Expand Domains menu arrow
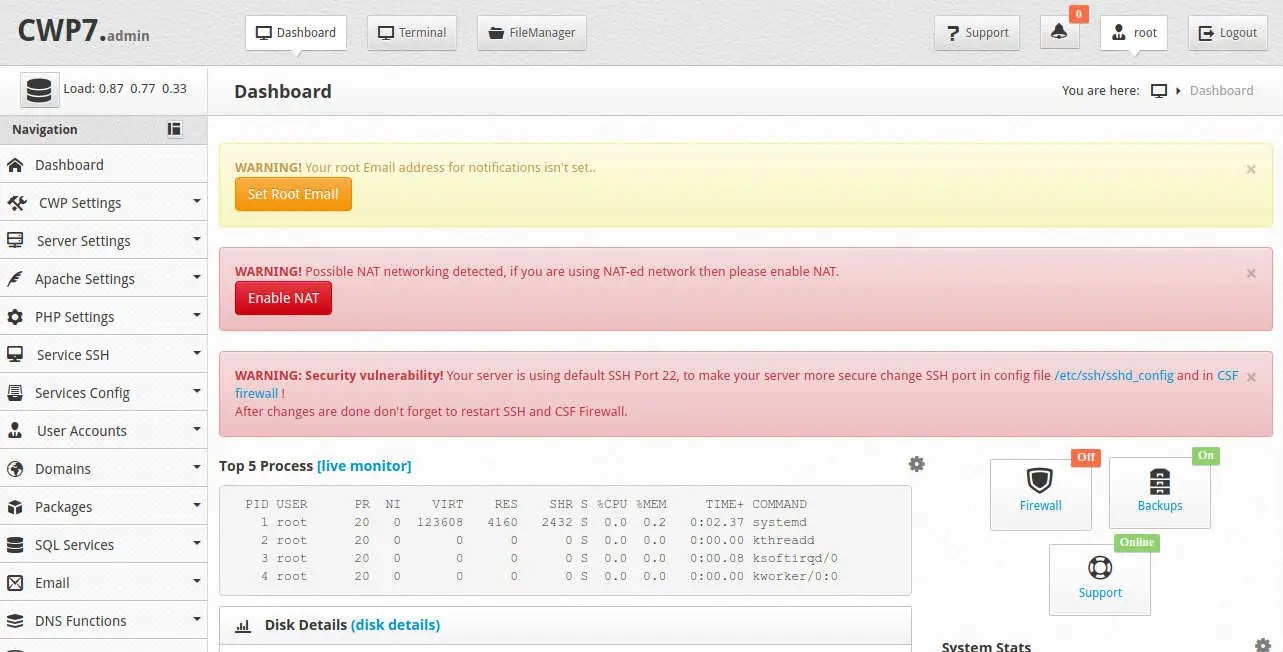The width and height of the screenshot is (1283, 652). (x=197, y=467)
